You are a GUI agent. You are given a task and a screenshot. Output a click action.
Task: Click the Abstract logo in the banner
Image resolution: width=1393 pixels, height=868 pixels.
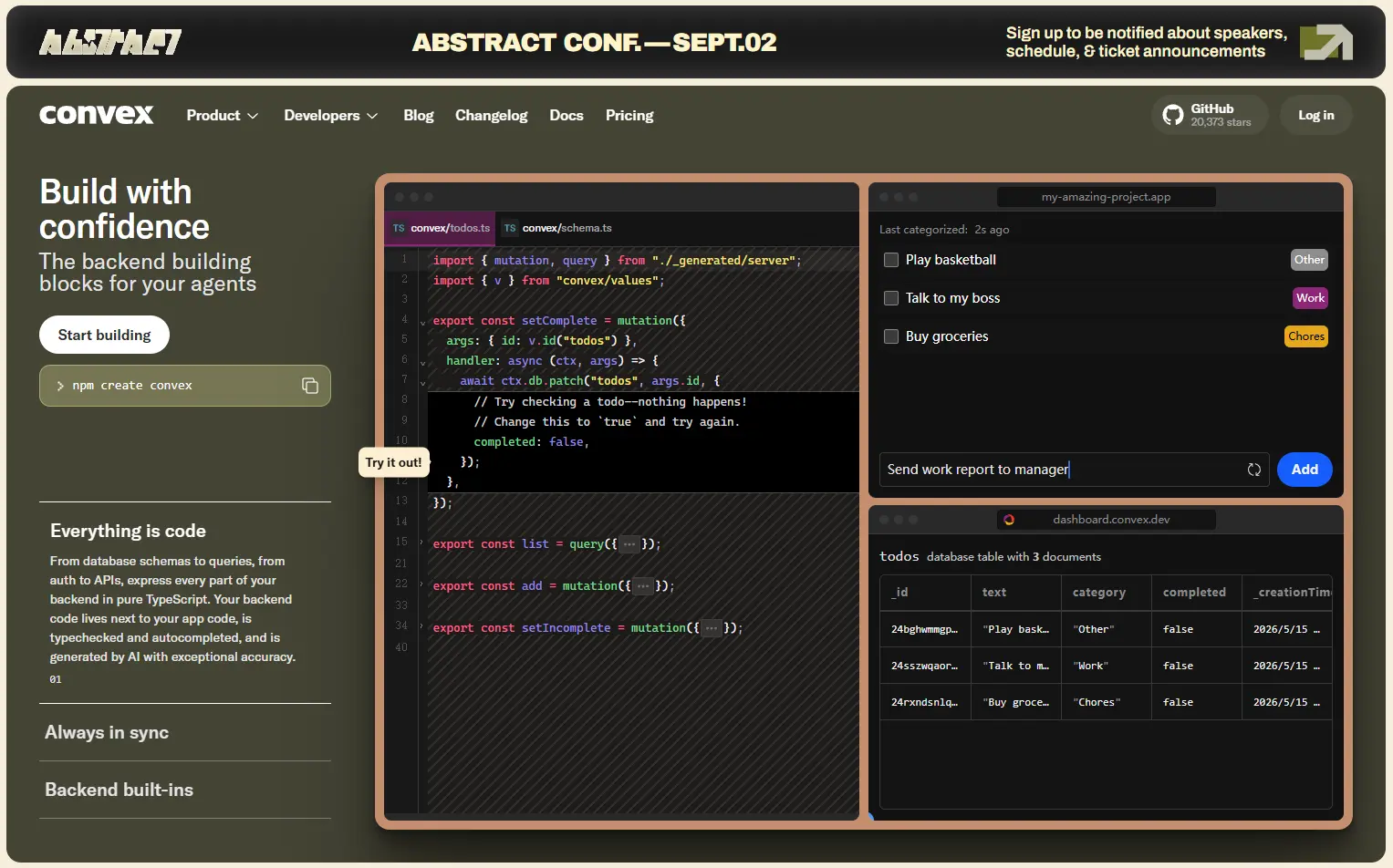110,42
